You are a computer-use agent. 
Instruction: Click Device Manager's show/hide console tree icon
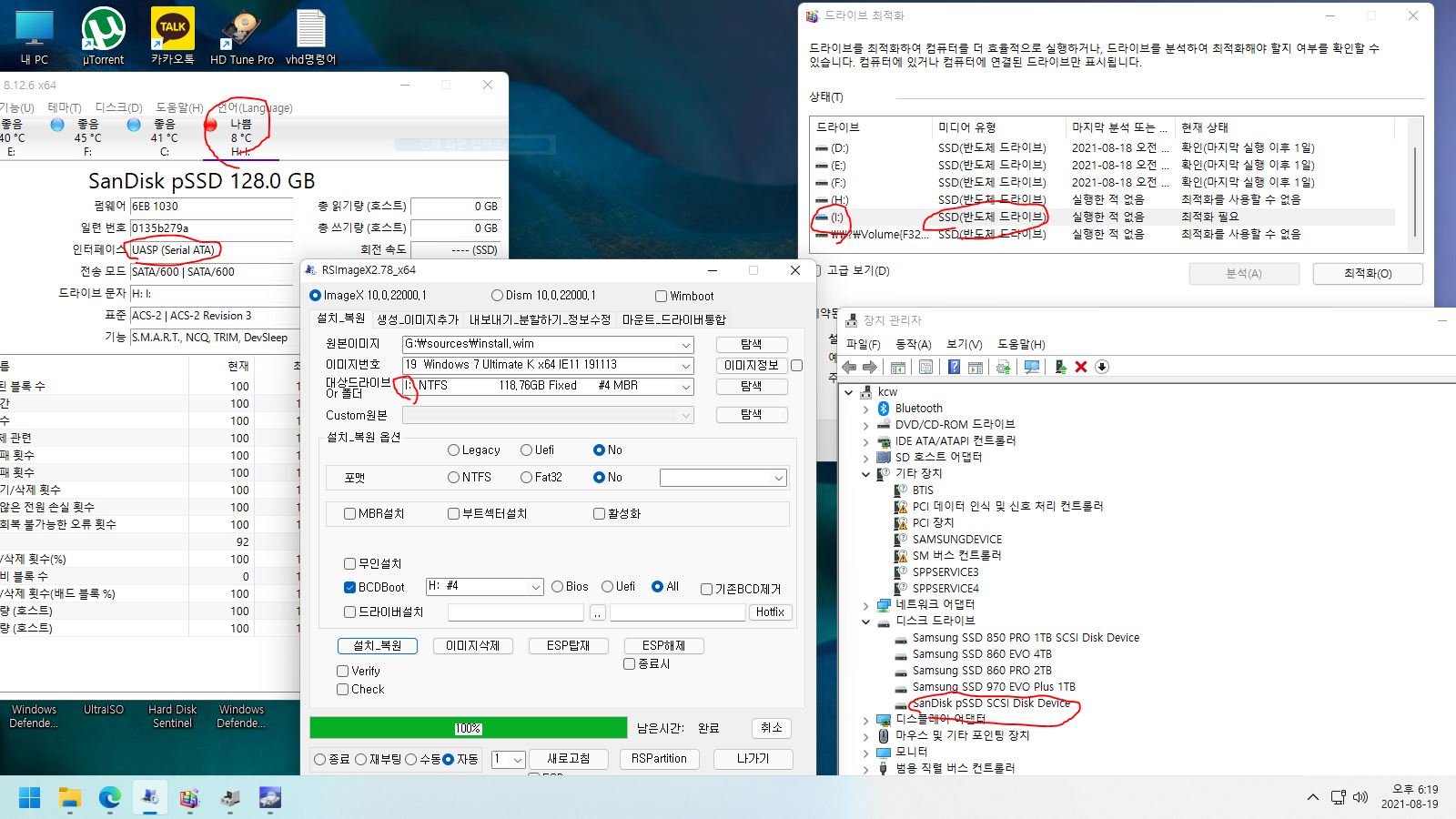898,367
